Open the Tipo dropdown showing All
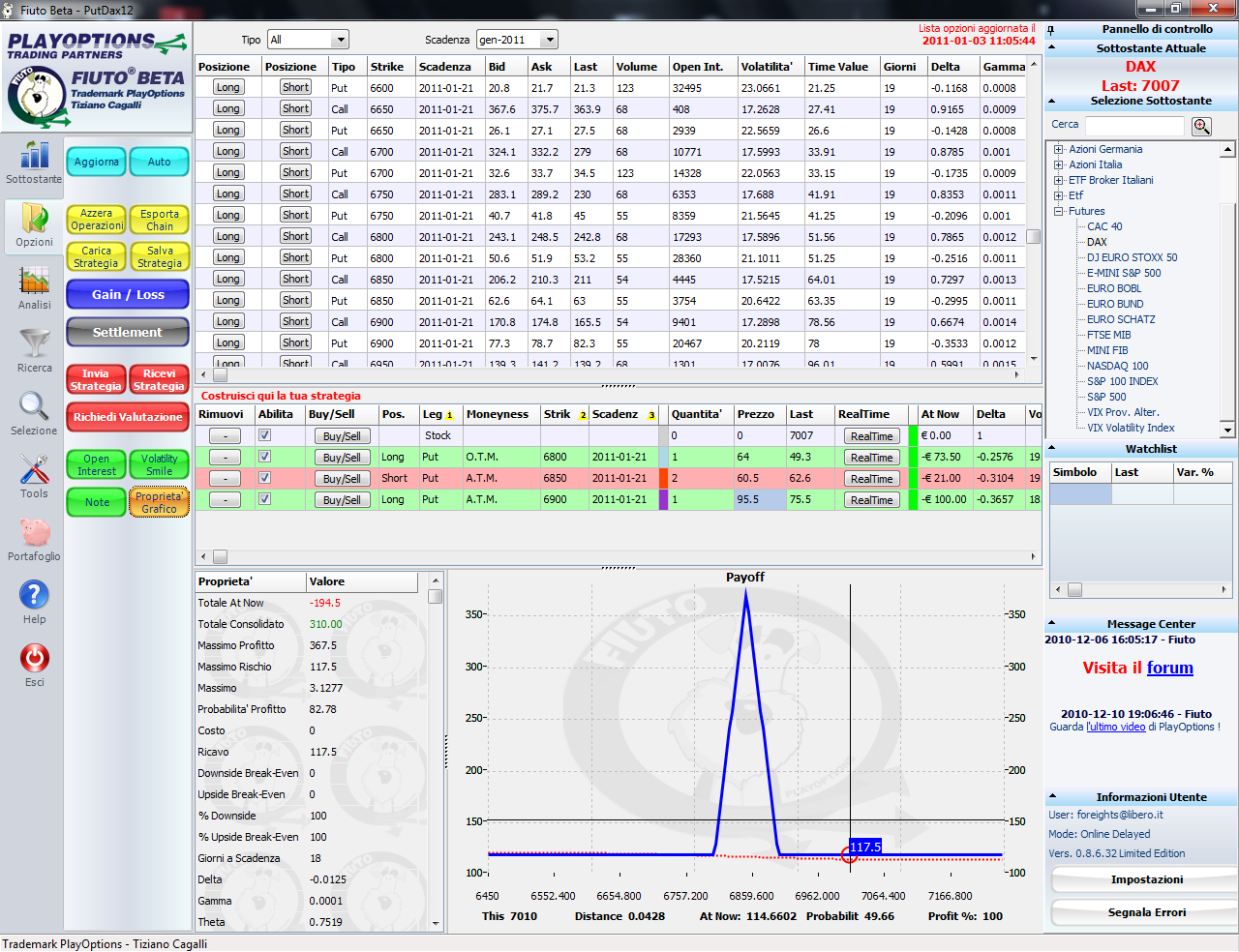Screen dimensions: 1239x952 [x=308, y=40]
